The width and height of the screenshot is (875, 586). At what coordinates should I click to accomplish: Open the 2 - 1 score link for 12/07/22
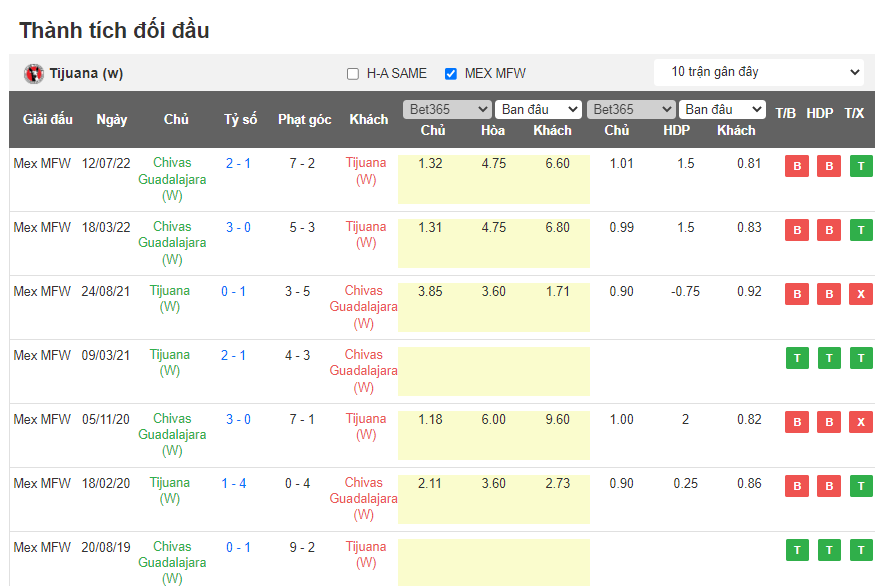(238, 163)
